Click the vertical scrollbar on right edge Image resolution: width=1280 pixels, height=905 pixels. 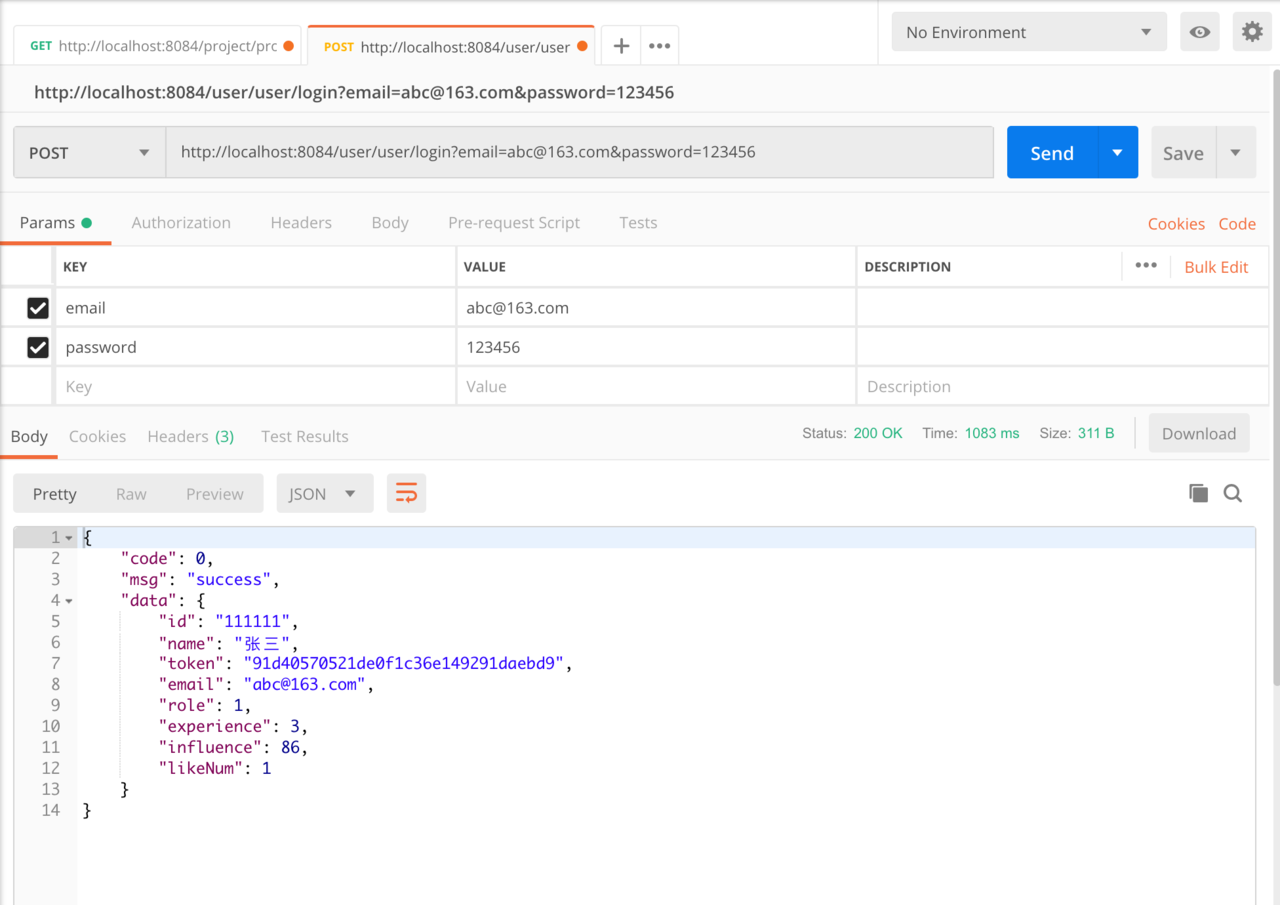[x=1275, y=378]
